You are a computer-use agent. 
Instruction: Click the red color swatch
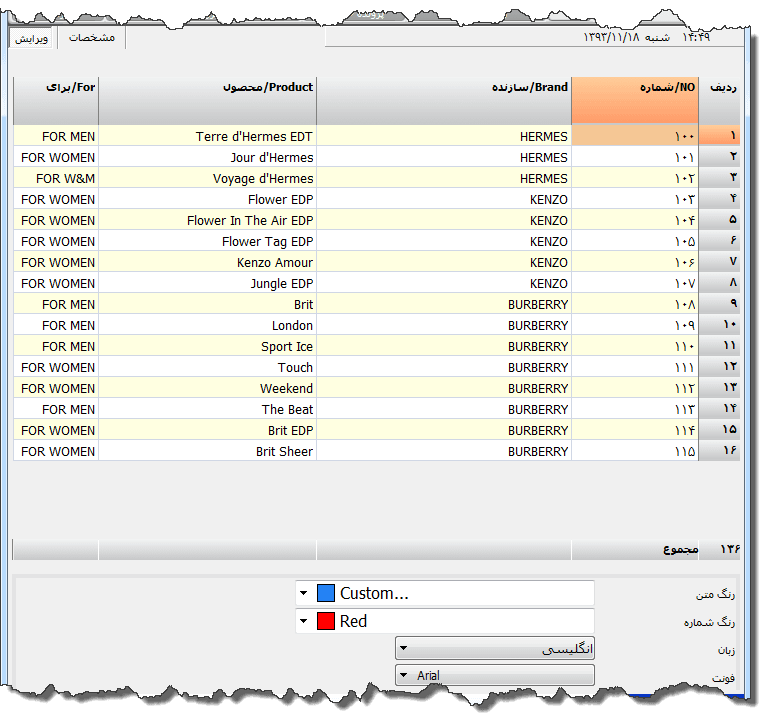tap(325, 621)
